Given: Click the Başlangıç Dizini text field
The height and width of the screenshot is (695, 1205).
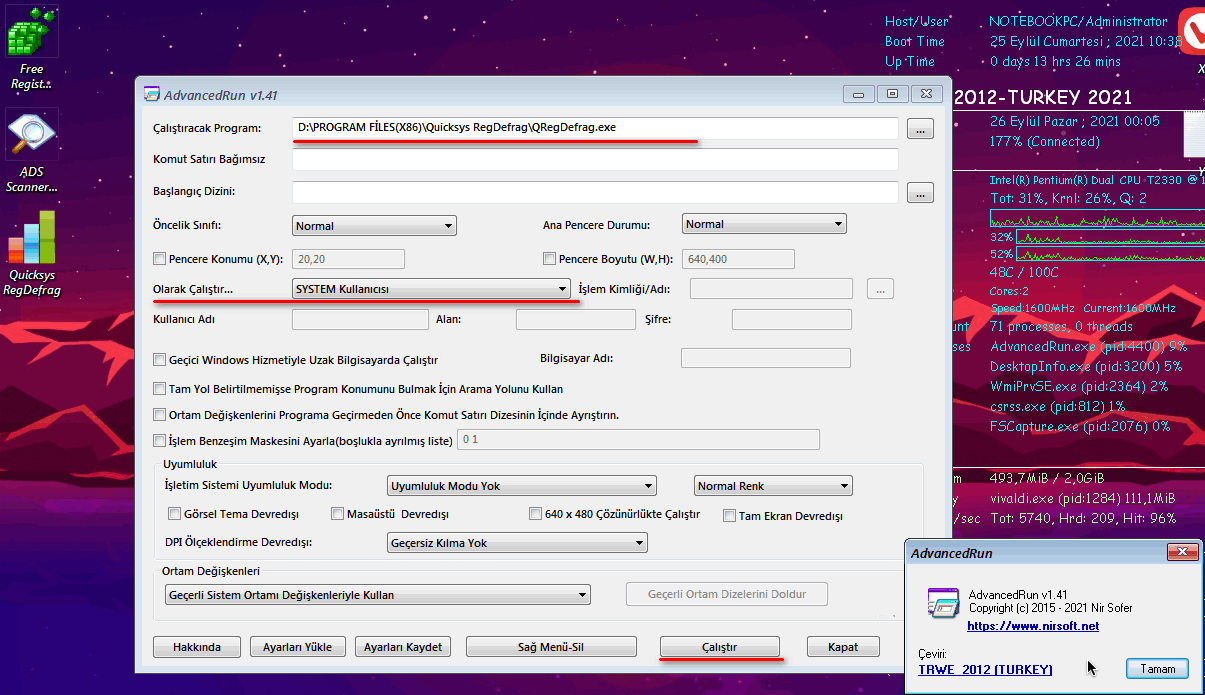Looking at the screenshot, I should pyautogui.click(x=595, y=192).
